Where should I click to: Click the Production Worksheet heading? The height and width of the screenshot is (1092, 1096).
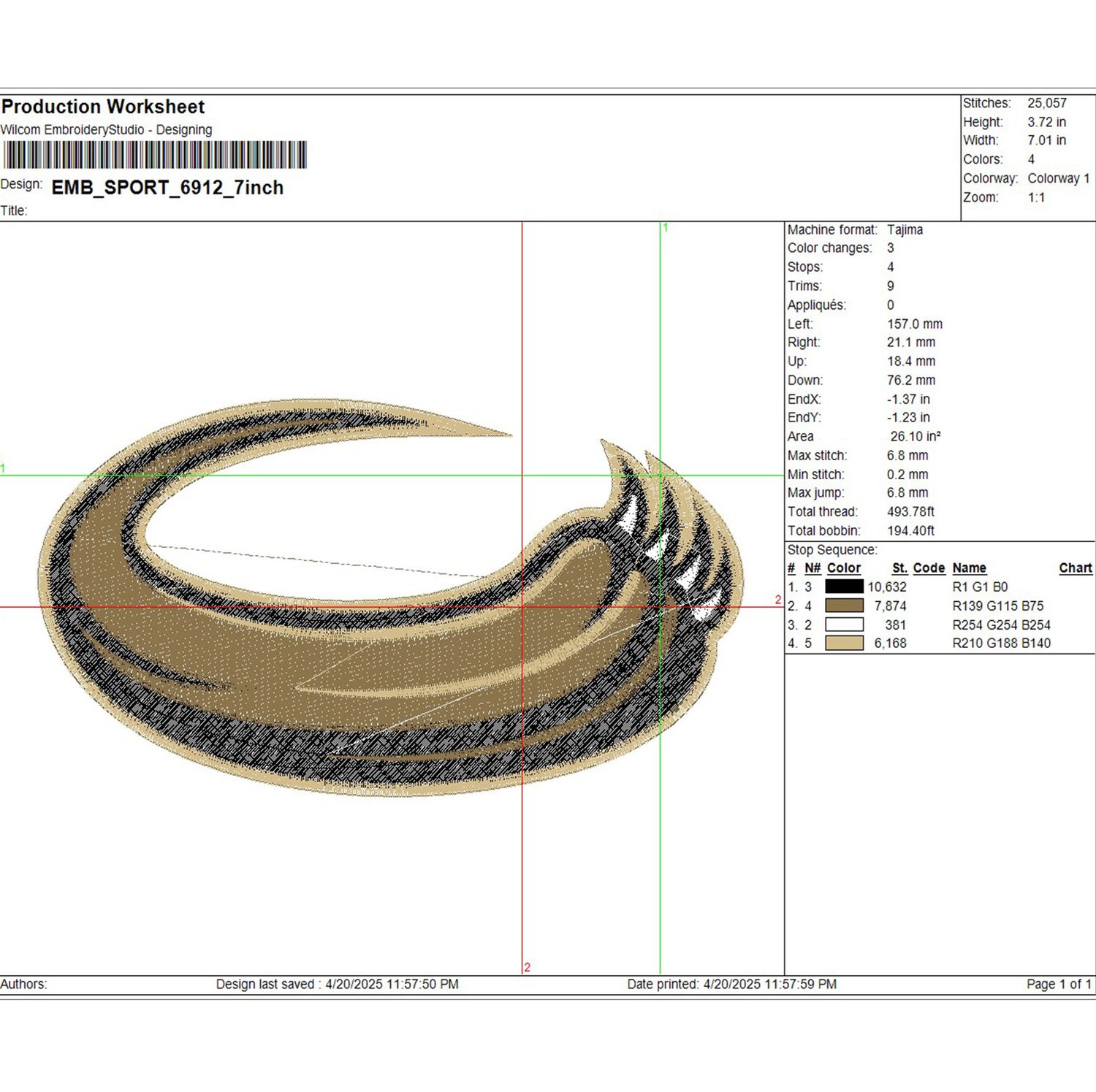[x=103, y=107]
